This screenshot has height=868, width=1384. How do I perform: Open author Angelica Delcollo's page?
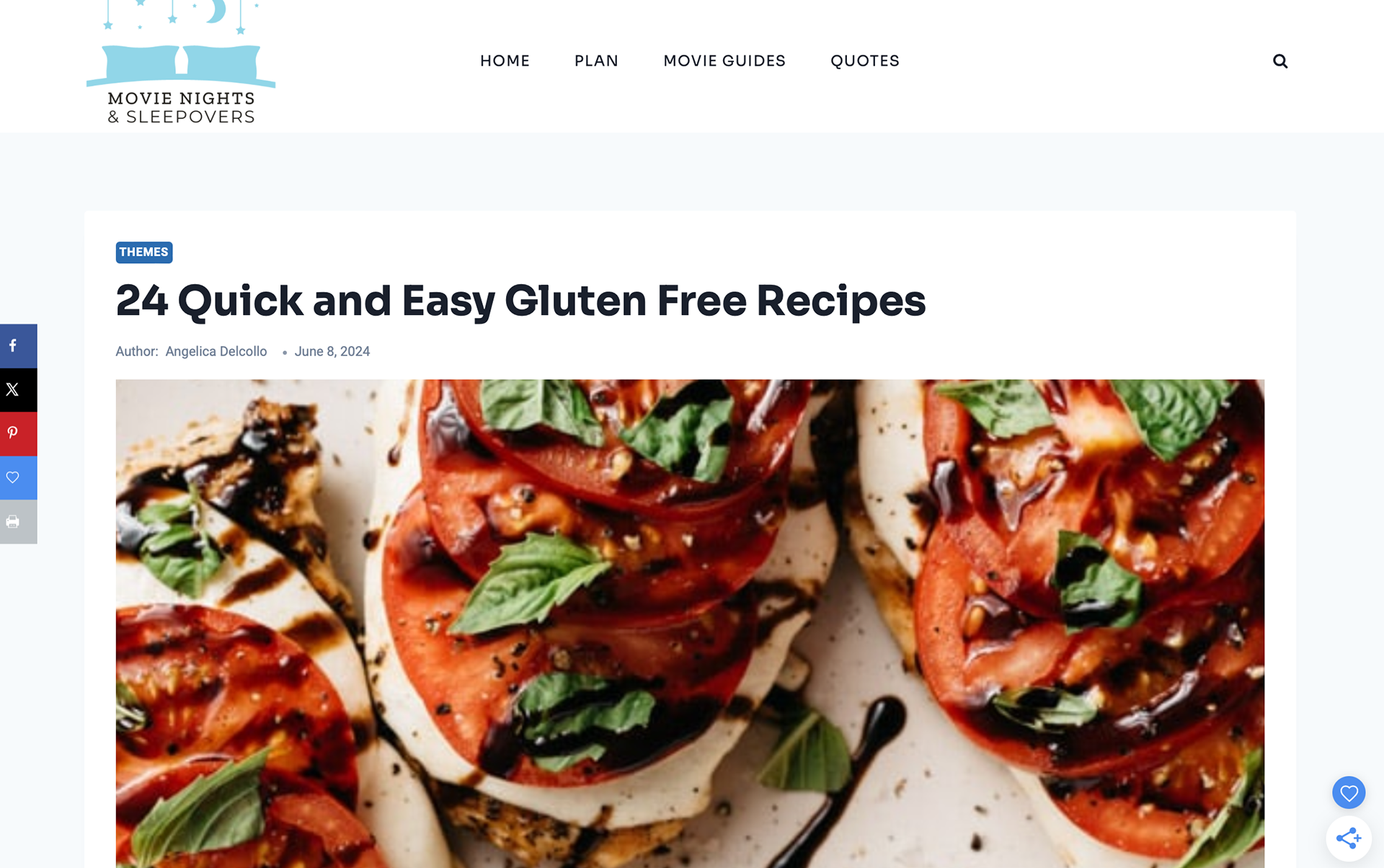click(216, 352)
